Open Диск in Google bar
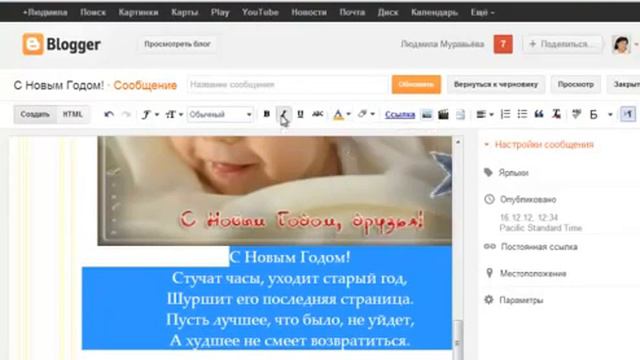Image resolution: width=640 pixels, height=360 pixels. point(388,12)
